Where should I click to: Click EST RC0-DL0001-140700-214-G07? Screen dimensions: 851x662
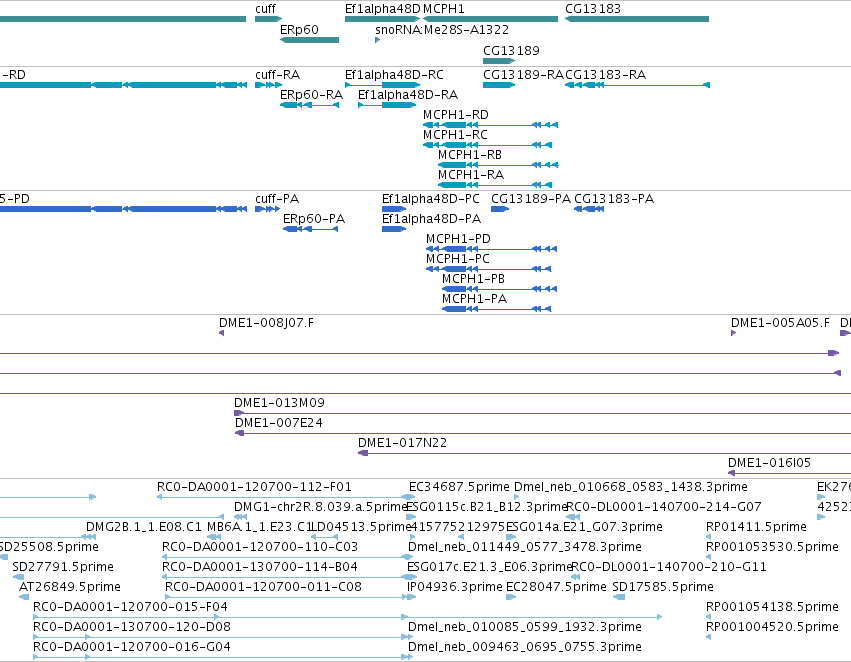click(573, 517)
